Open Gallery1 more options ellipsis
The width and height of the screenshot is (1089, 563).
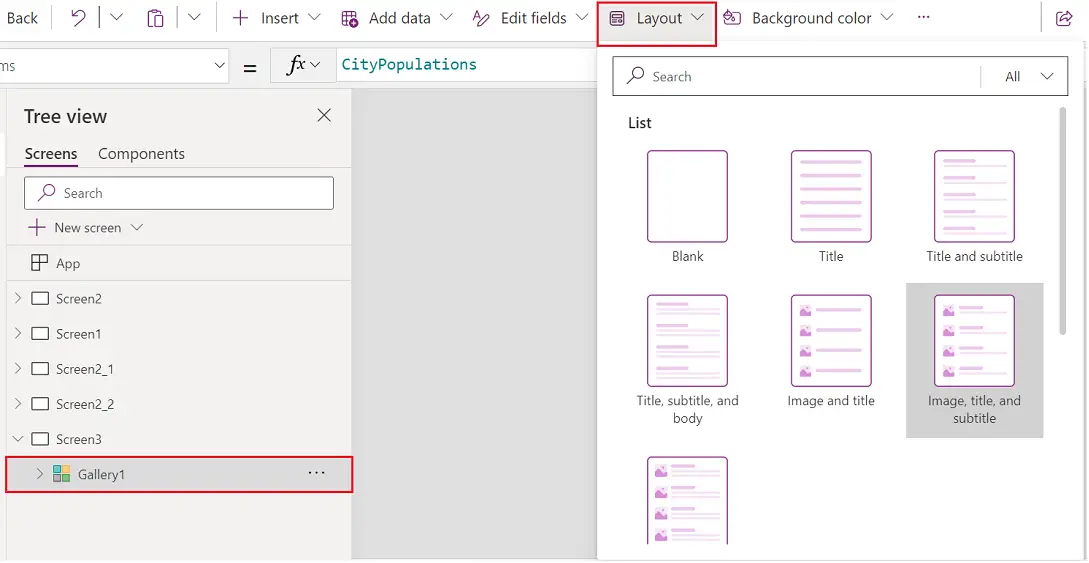point(316,473)
